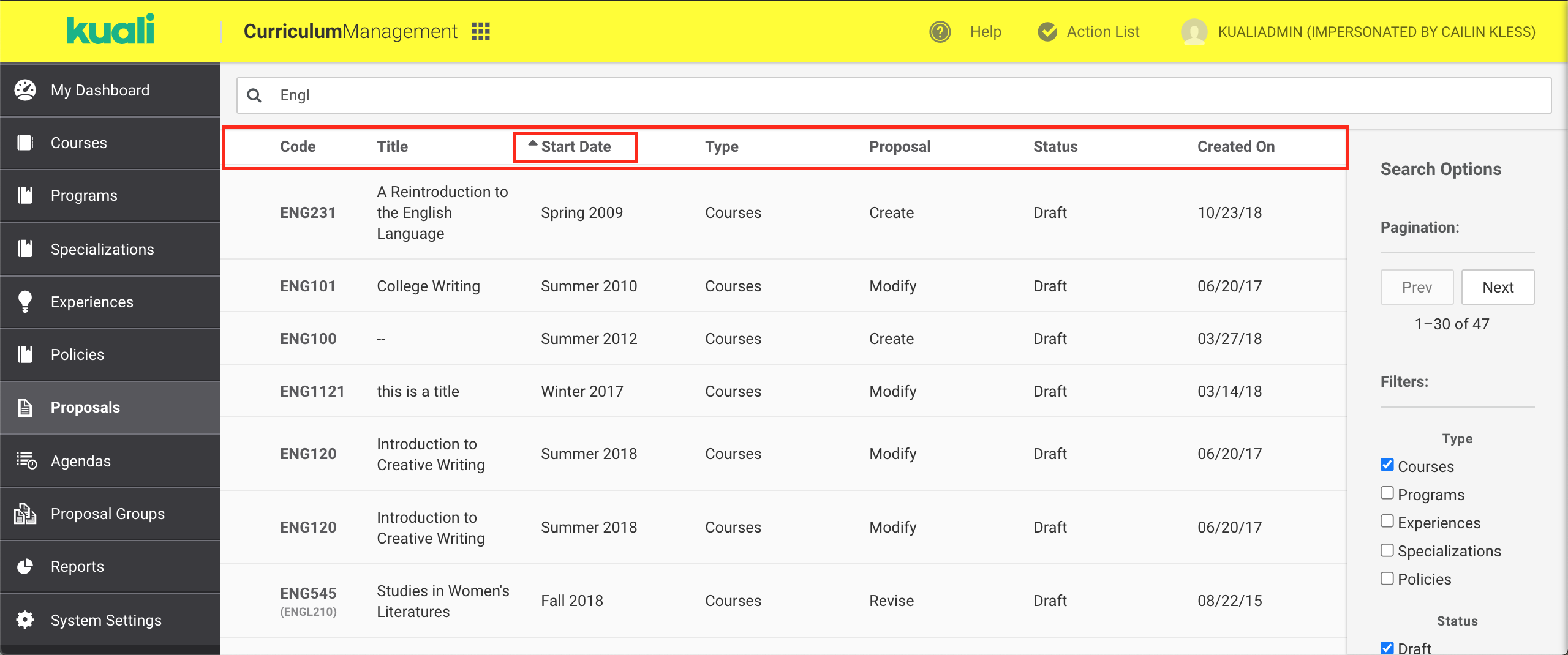
Task: Select Proposal Groups in the sidebar
Action: coord(107,514)
